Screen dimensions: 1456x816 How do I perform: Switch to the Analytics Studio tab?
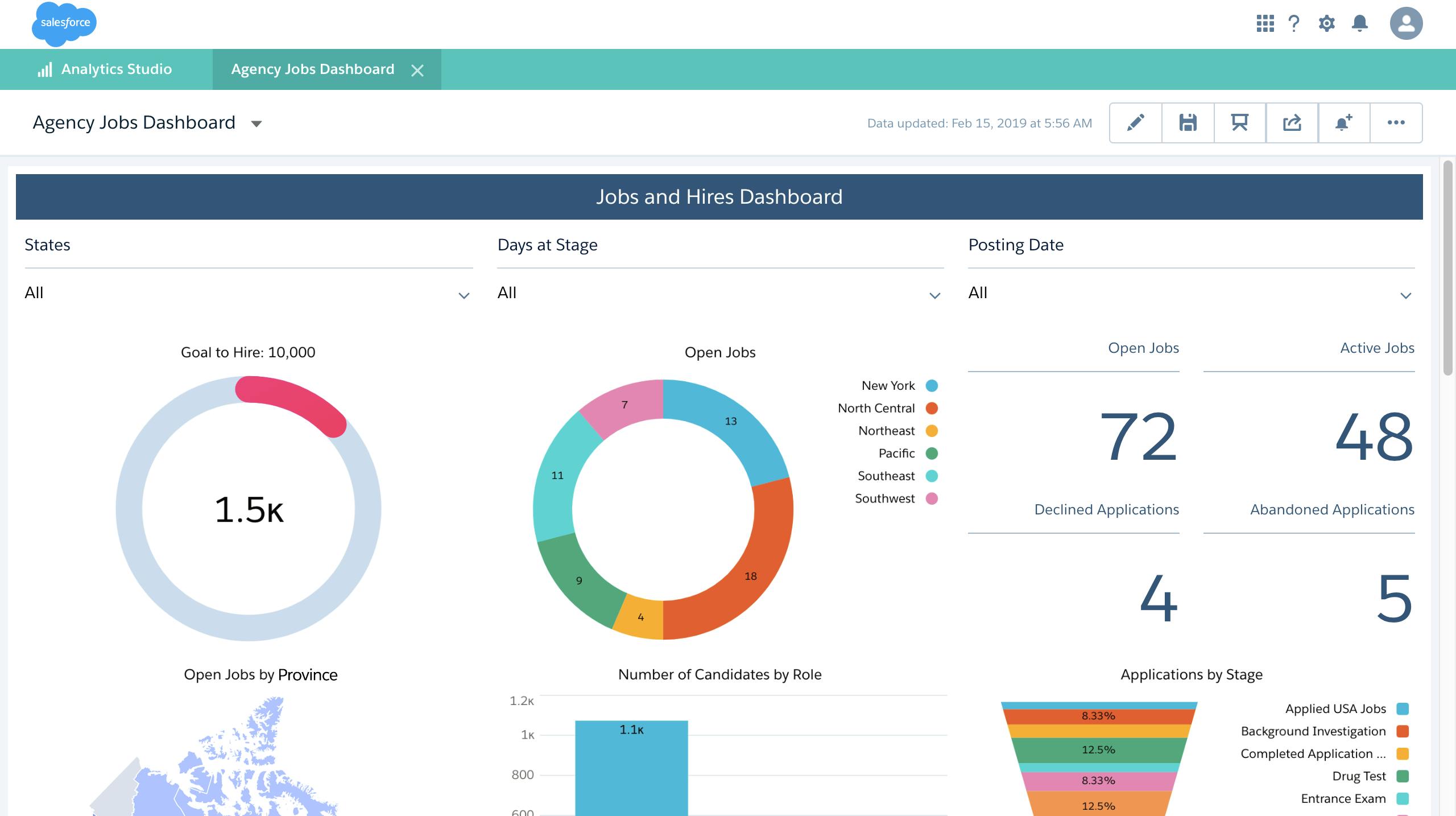point(106,69)
